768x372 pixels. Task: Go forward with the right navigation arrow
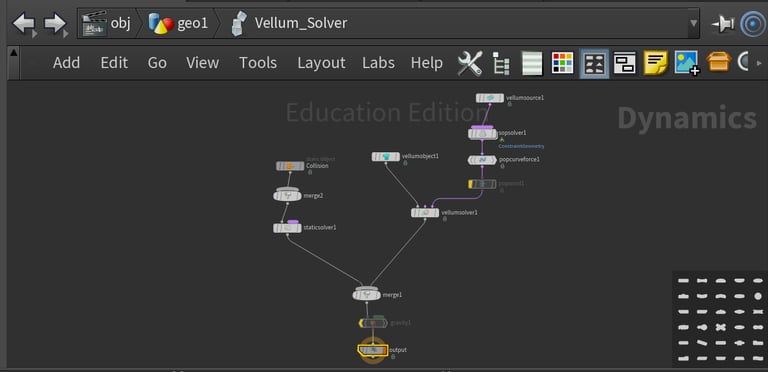(x=55, y=23)
